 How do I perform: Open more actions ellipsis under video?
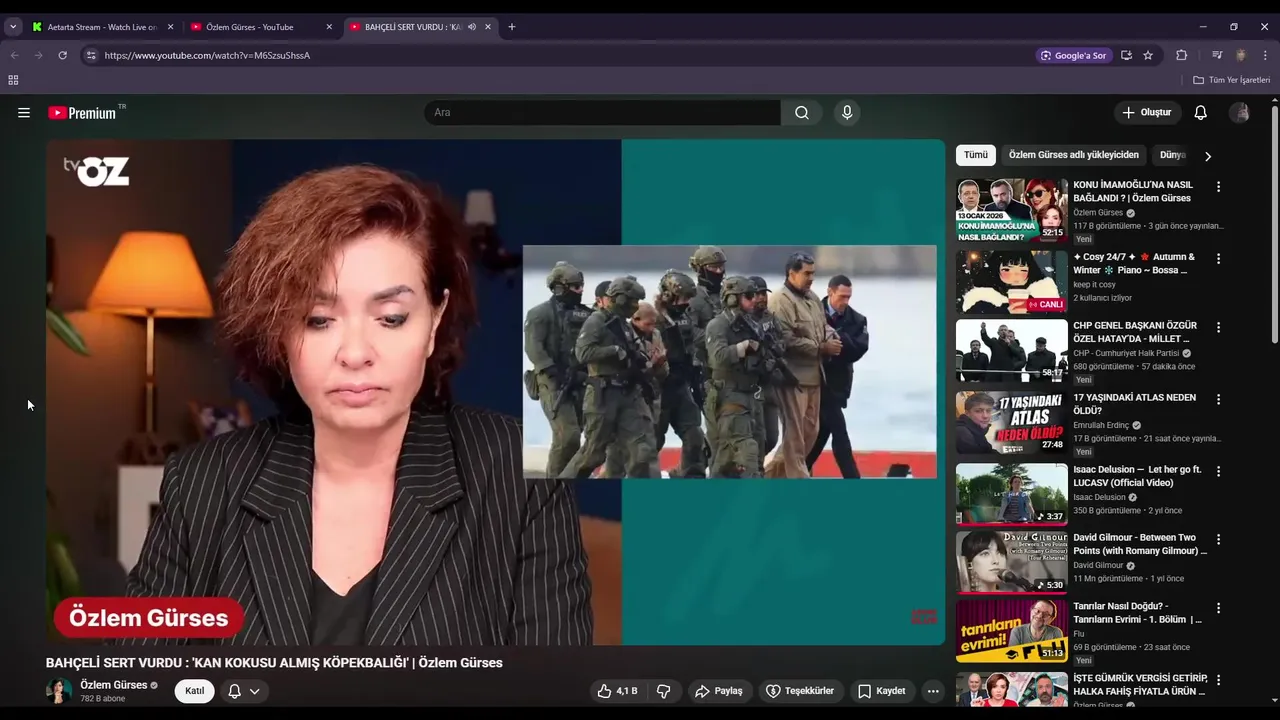pyautogui.click(x=933, y=691)
